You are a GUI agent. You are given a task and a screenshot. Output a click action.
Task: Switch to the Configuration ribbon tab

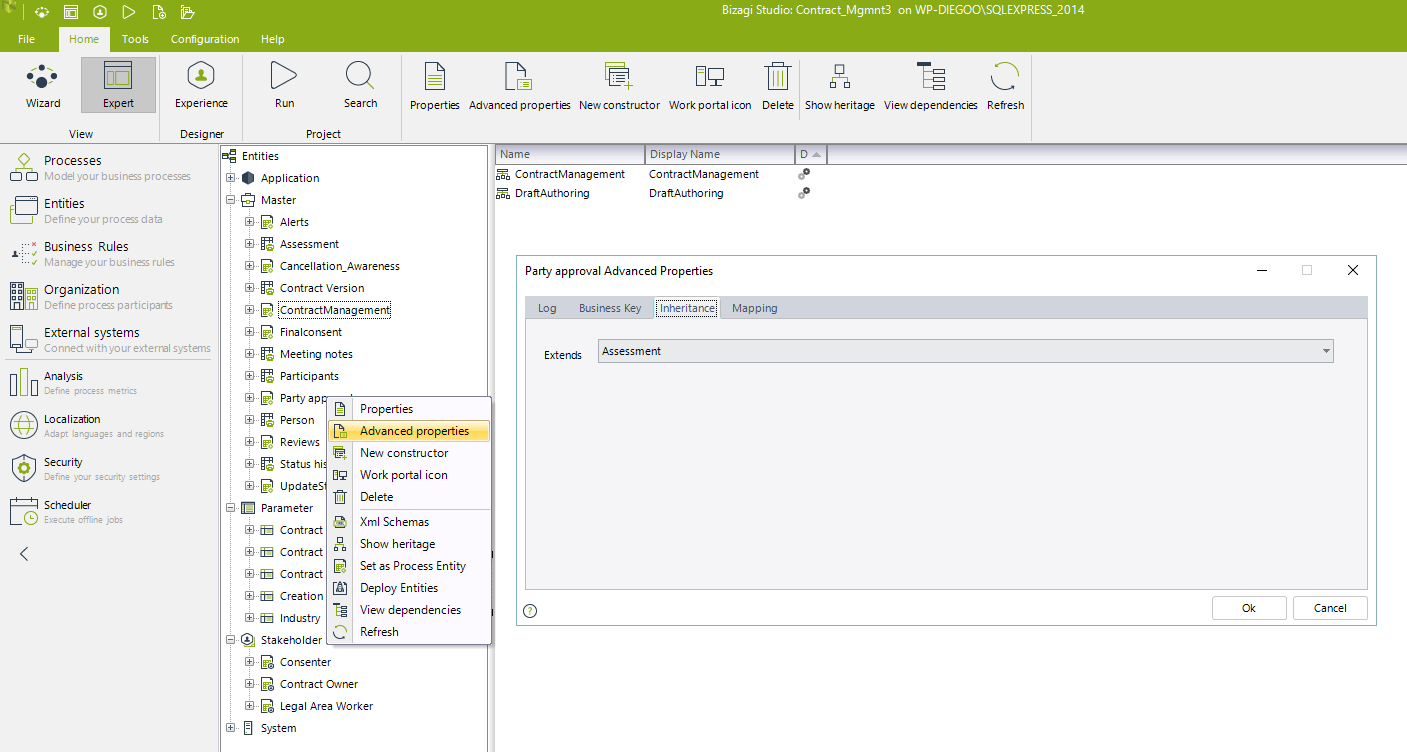point(205,39)
